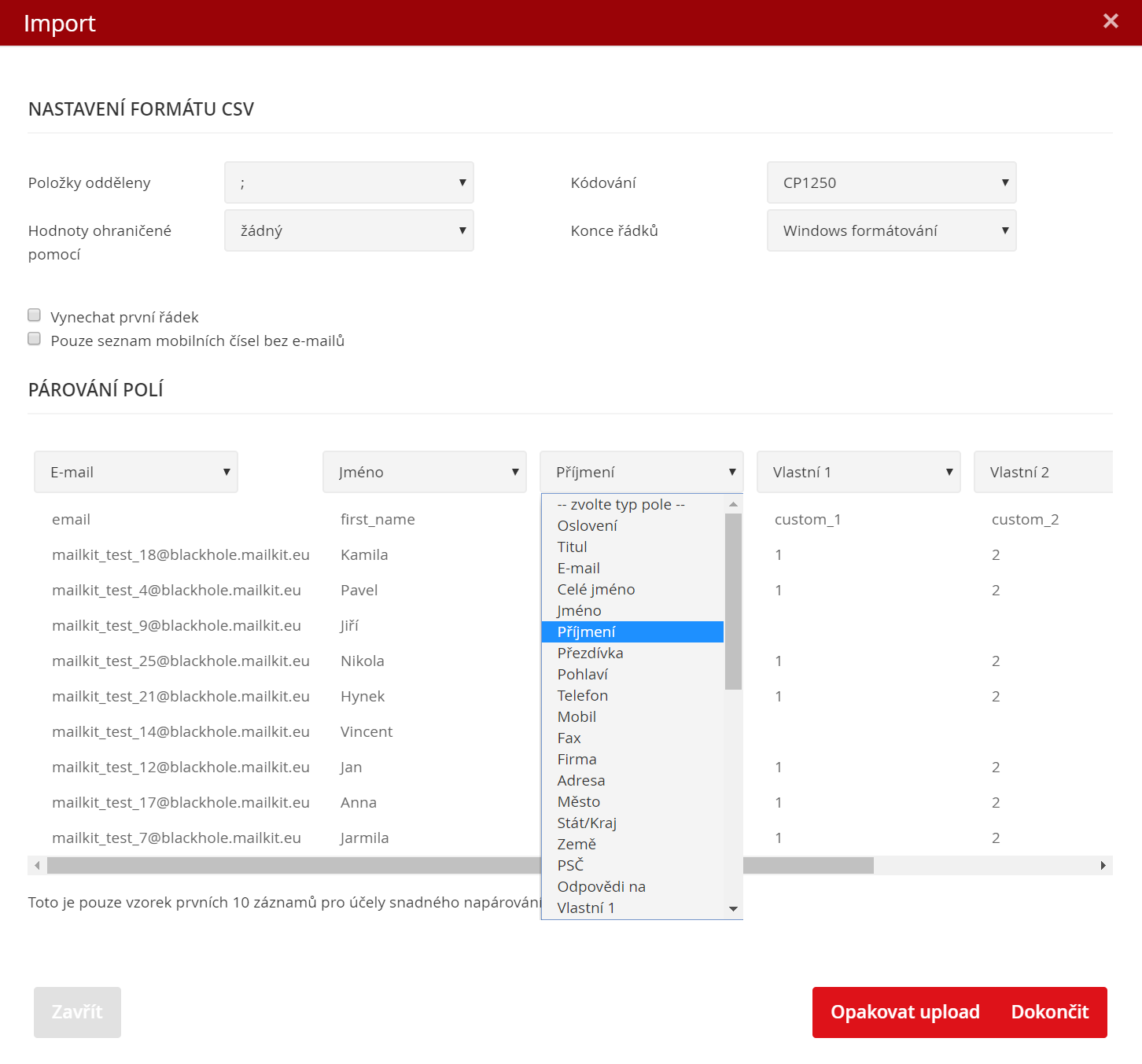1142x1064 pixels.
Task: Open the Vlastní 1 column mapping dropdown
Action: (859, 472)
